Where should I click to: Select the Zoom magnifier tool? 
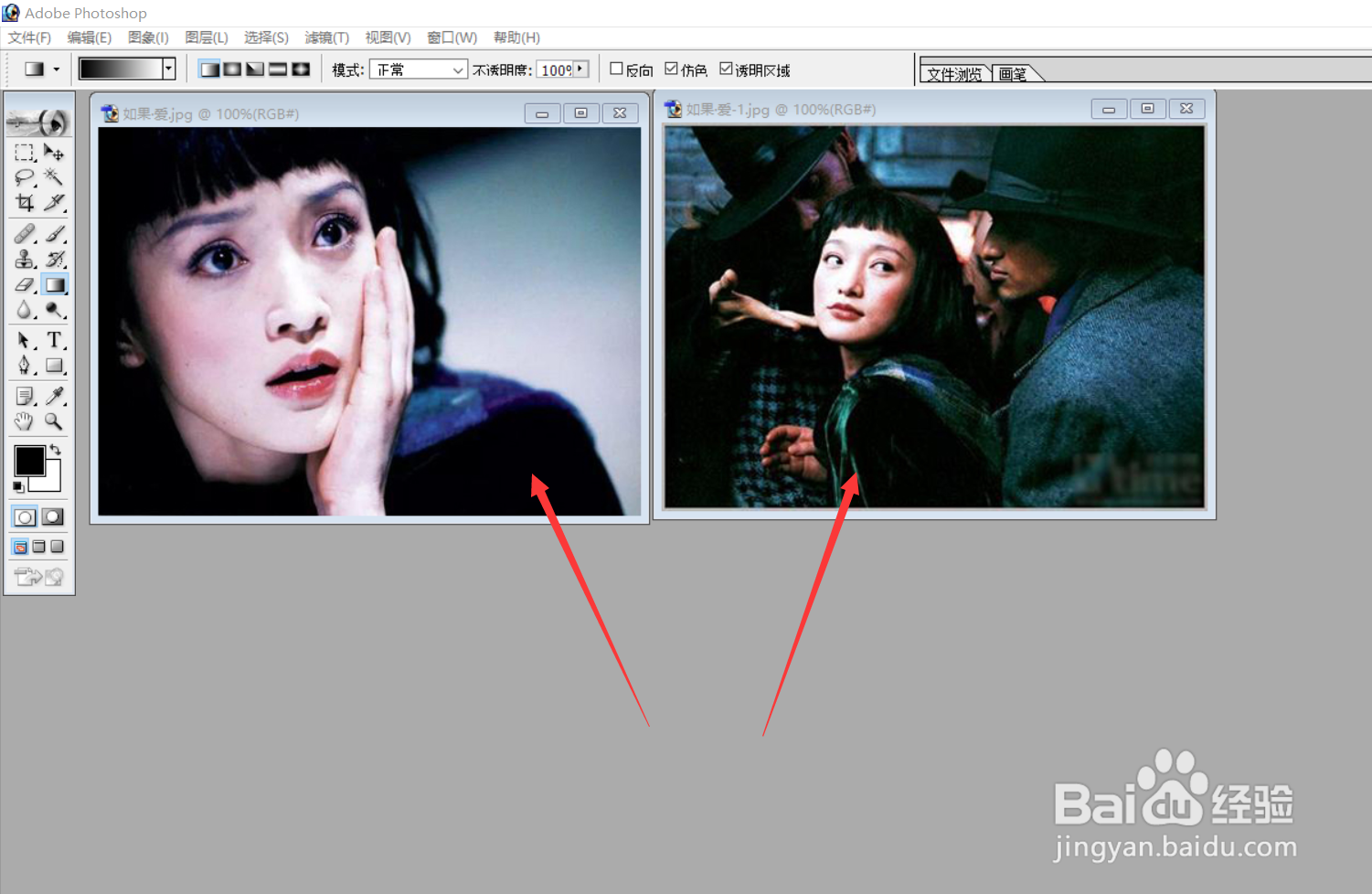pyautogui.click(x=54, y=421)
